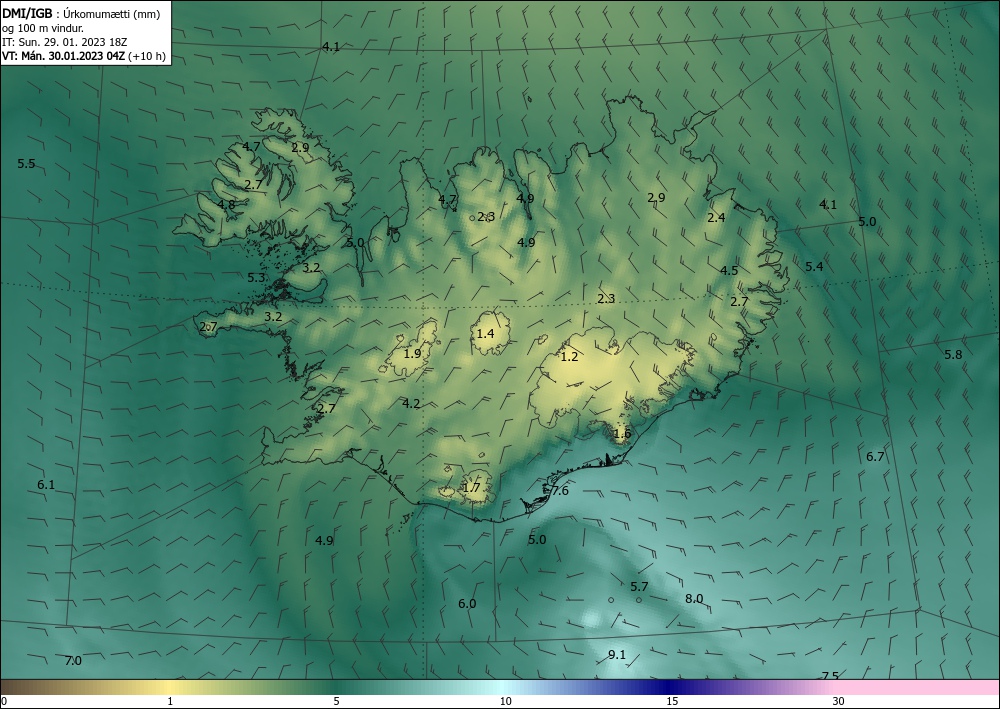Click the 1.4 value on Hofsjökull glacier
This screenshot has height=709, width=1000.
pos(485,333)
